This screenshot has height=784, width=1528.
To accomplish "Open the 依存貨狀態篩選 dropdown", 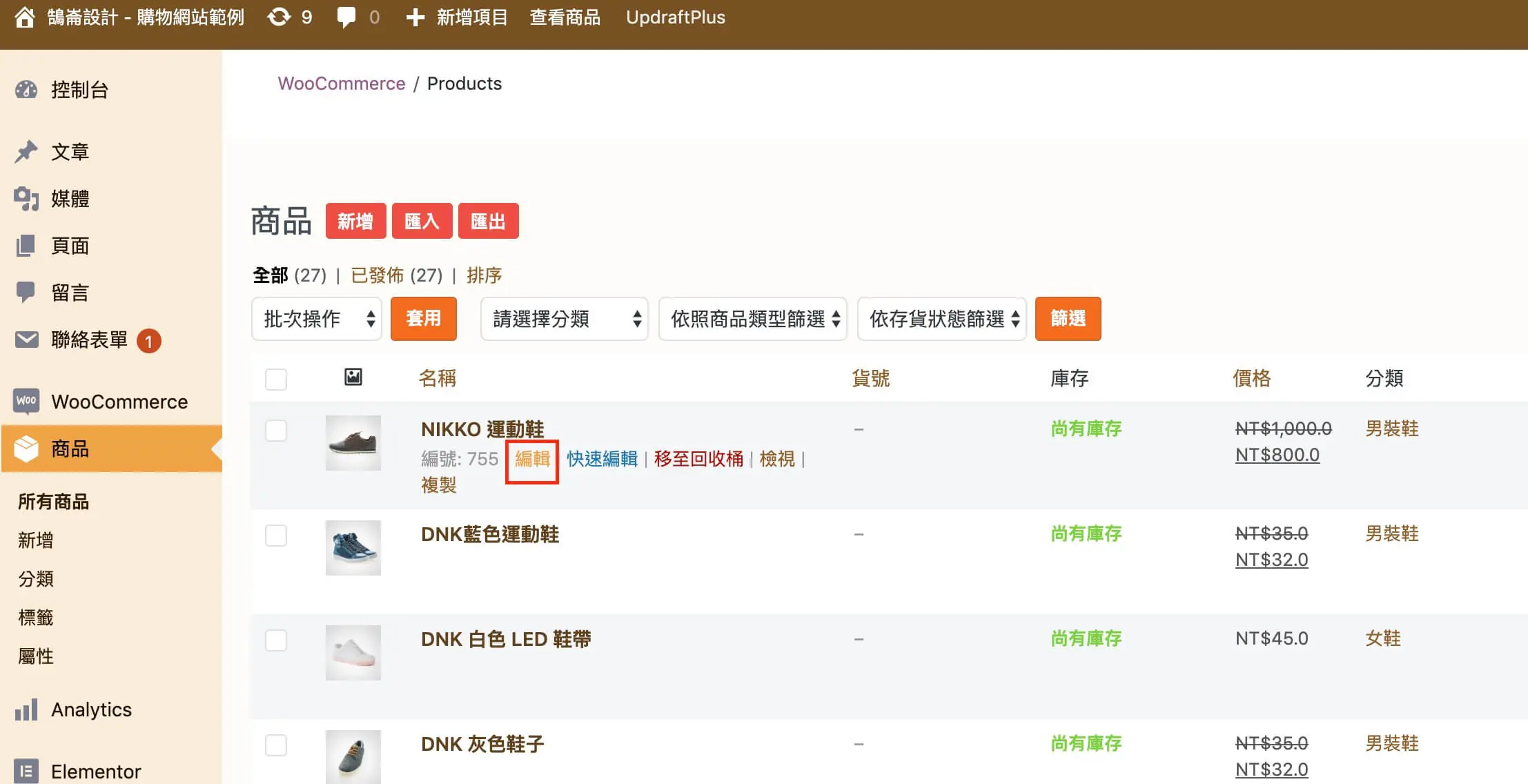I will click(x=942, y=319).
